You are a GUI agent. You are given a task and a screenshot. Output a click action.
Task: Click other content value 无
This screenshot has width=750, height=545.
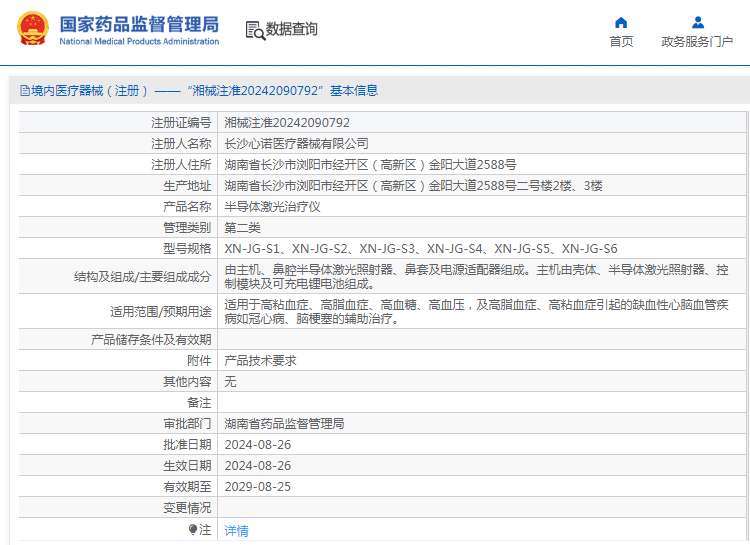[x=230, y=382]
